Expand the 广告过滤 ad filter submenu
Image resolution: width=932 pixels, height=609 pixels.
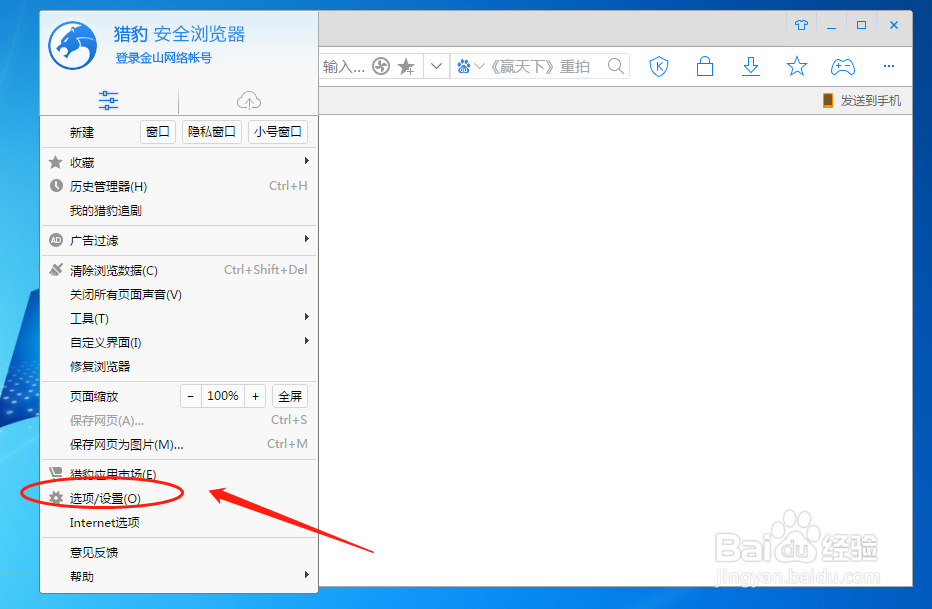point(178,240)
